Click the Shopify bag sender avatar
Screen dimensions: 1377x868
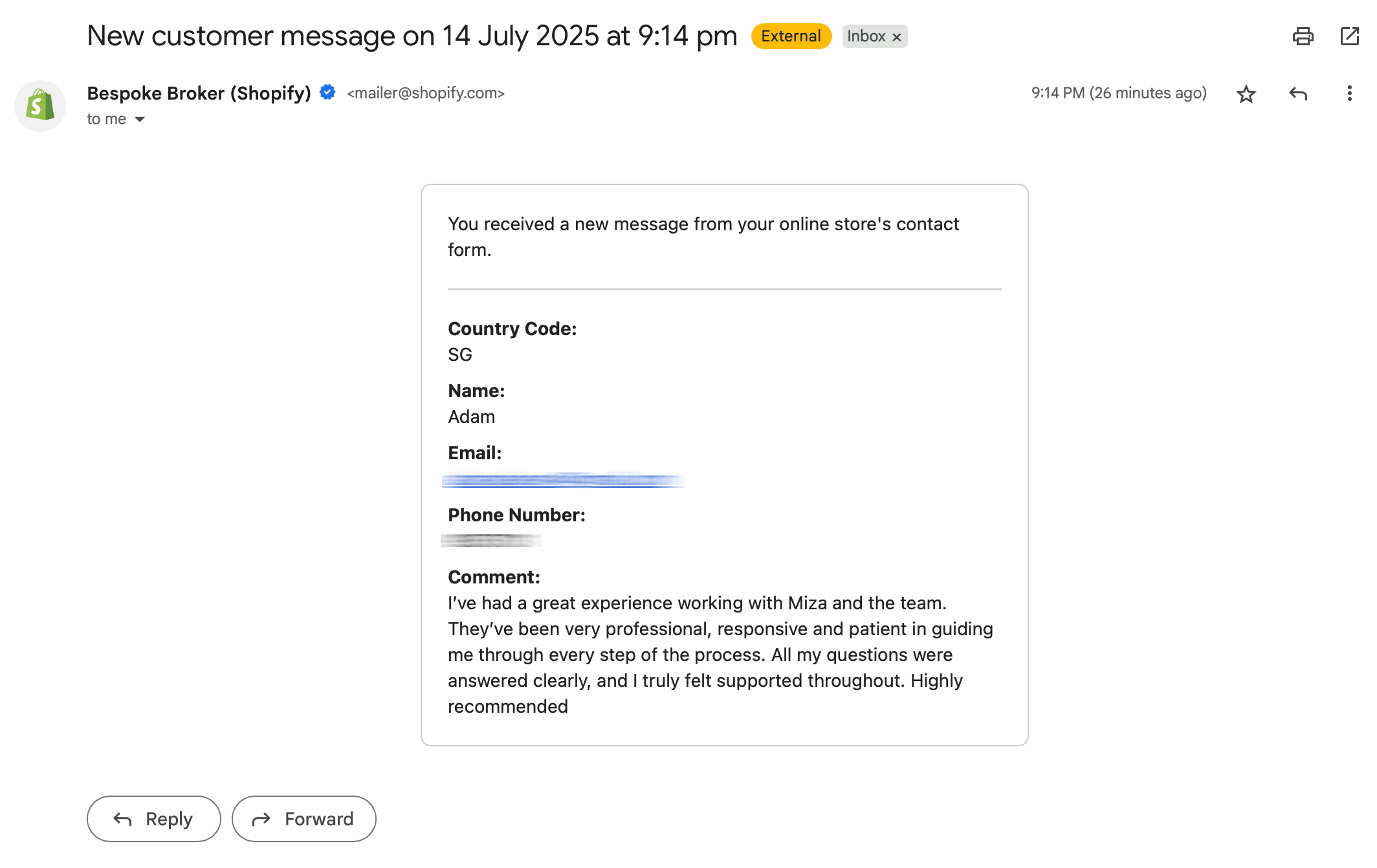40,106
